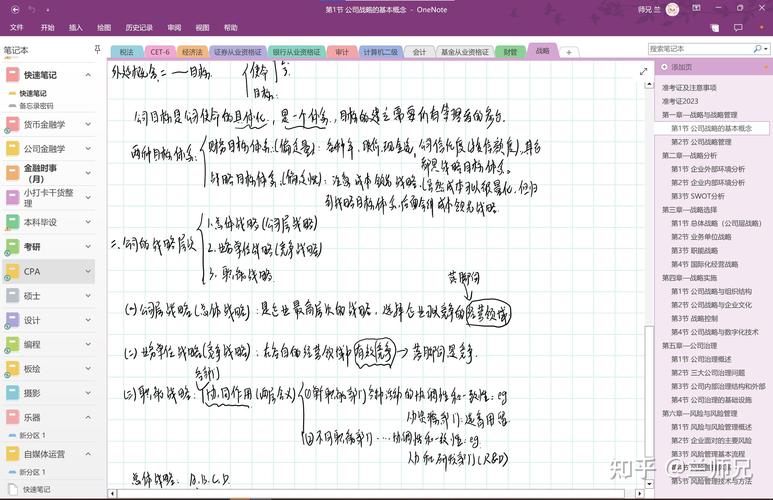Open the 本科毕设 notebook icon

[12, 222]
